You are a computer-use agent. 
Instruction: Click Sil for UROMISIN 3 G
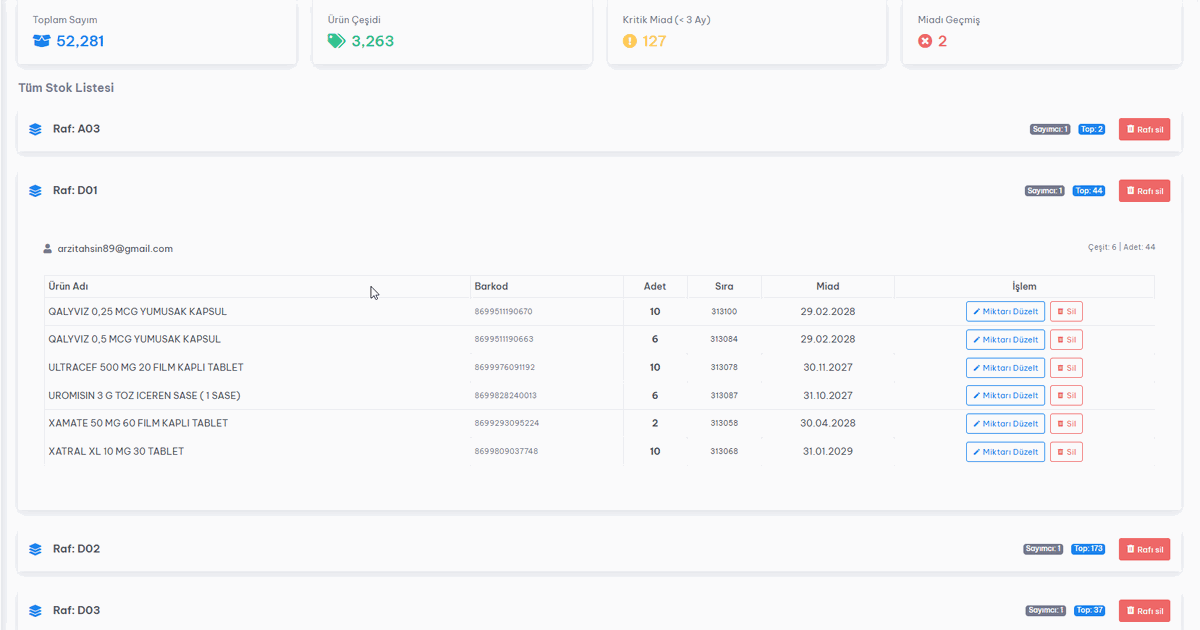click(1066, 395)
